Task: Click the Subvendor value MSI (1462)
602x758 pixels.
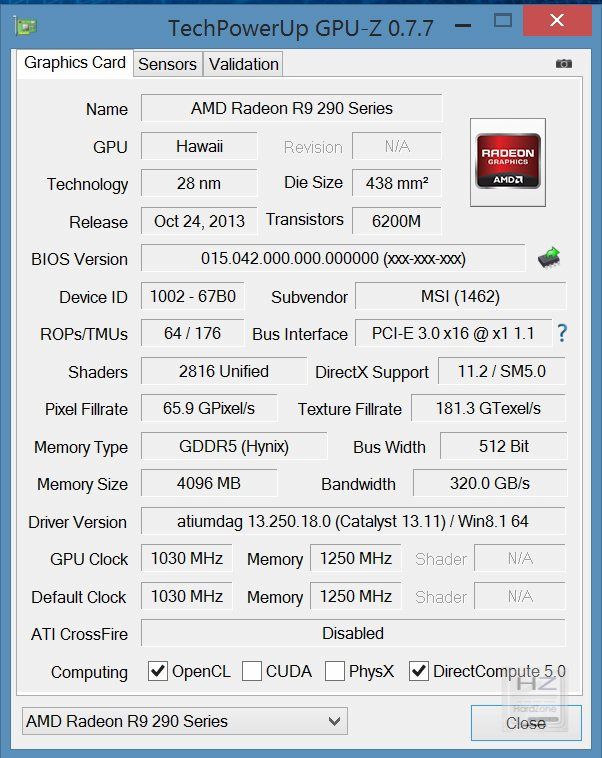Action: click(x=460, y=296)
